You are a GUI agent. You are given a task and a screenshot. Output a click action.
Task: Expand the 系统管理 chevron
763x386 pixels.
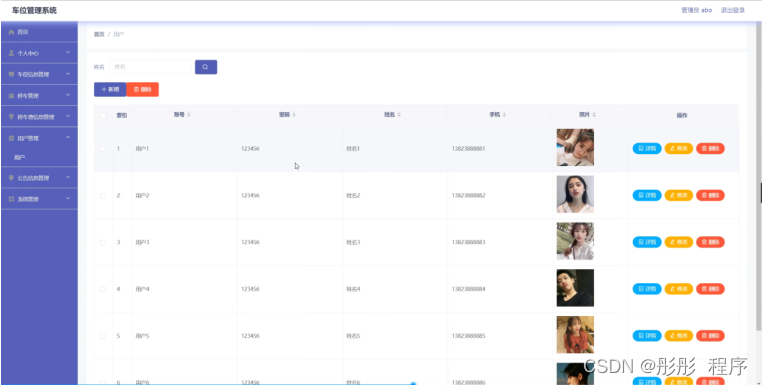tap(68, 199)
